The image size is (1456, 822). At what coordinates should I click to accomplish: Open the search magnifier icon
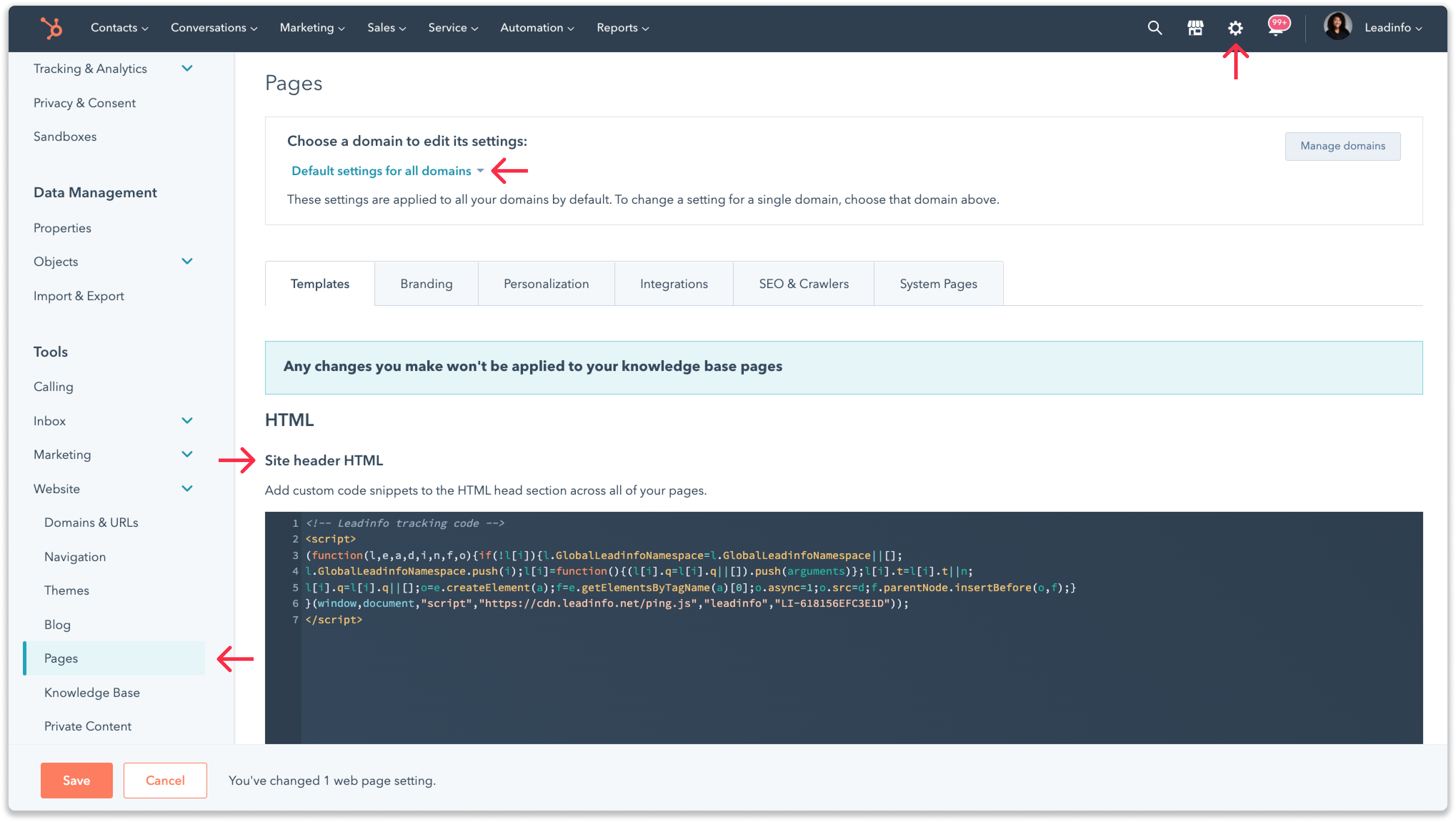[1154, 28]
